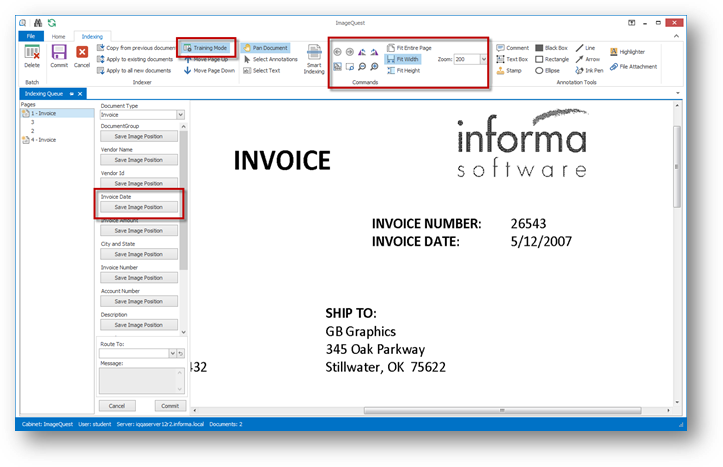
Task: Save Image Position for Invoice Date
Action: (139, 207)
